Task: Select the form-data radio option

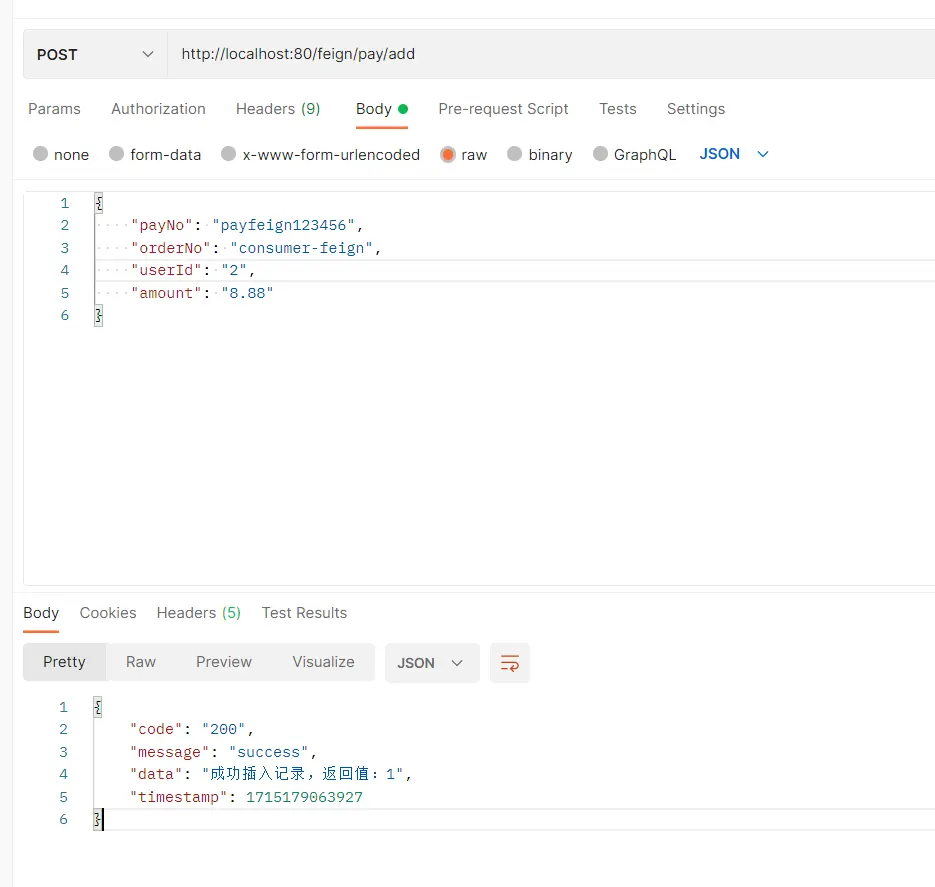Action: [x=117, y=154]
